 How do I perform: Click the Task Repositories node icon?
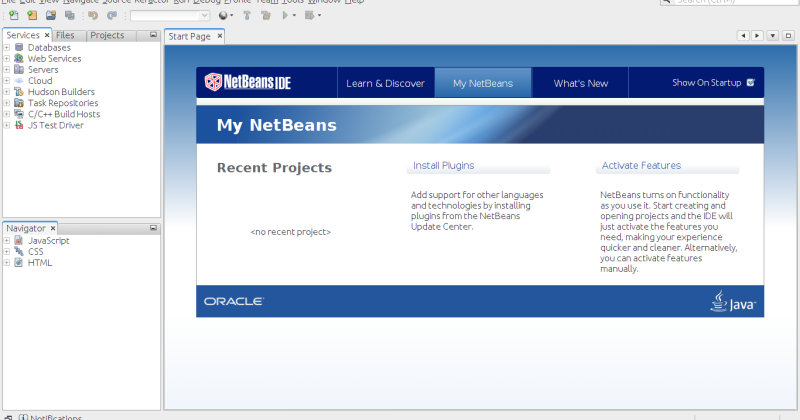click(x=19, y=103)
